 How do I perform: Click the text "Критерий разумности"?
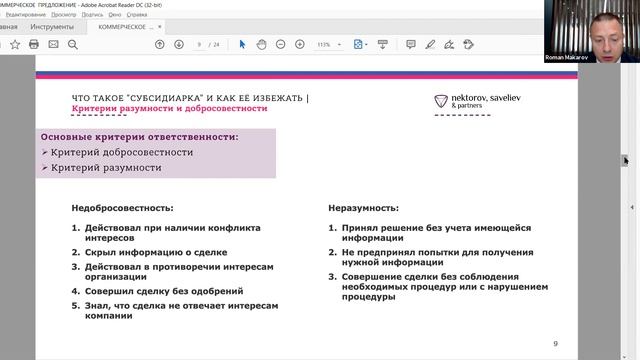coord(106,168)
